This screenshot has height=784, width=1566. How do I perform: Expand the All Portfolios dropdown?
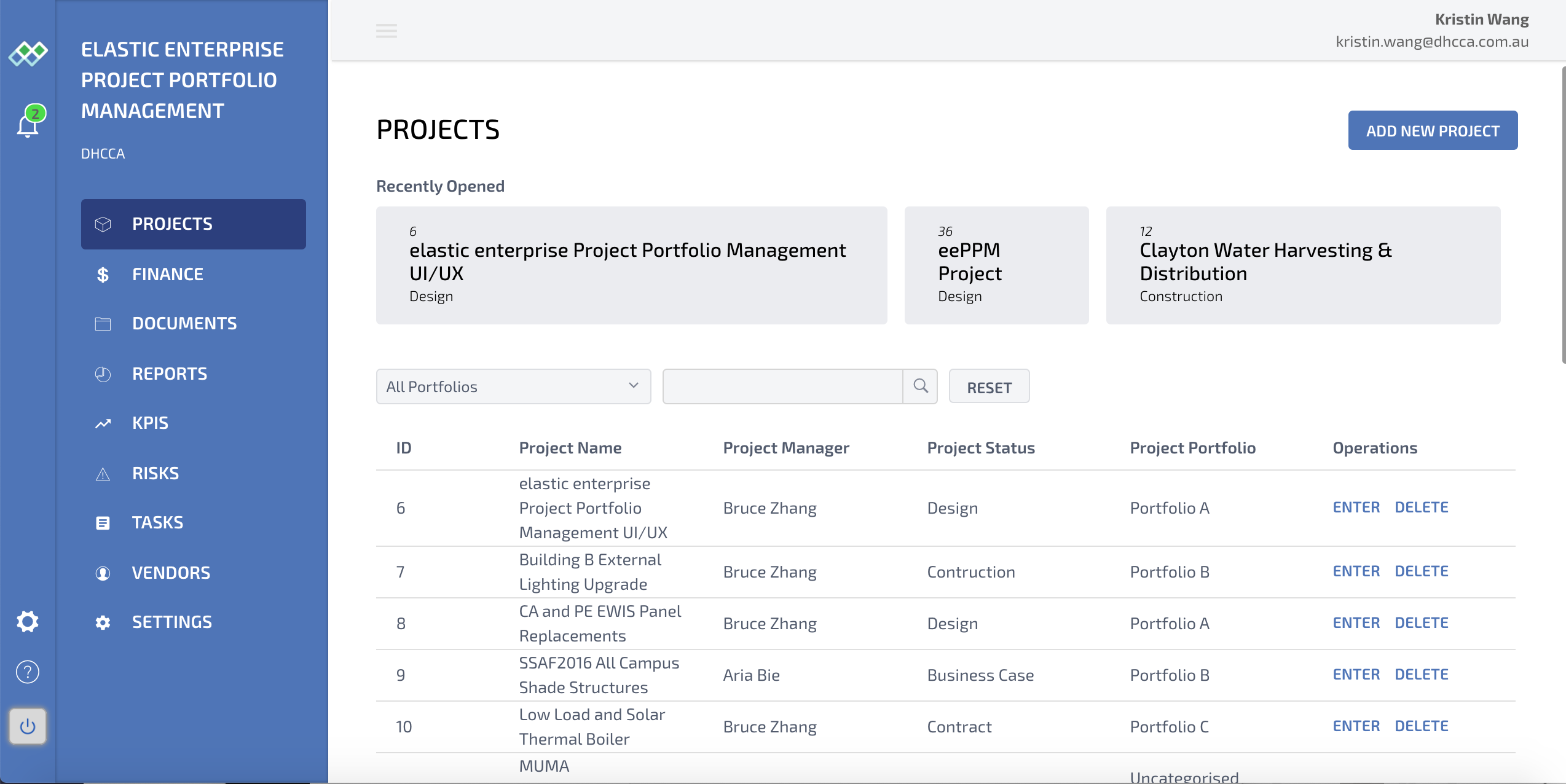pos(513,386)
